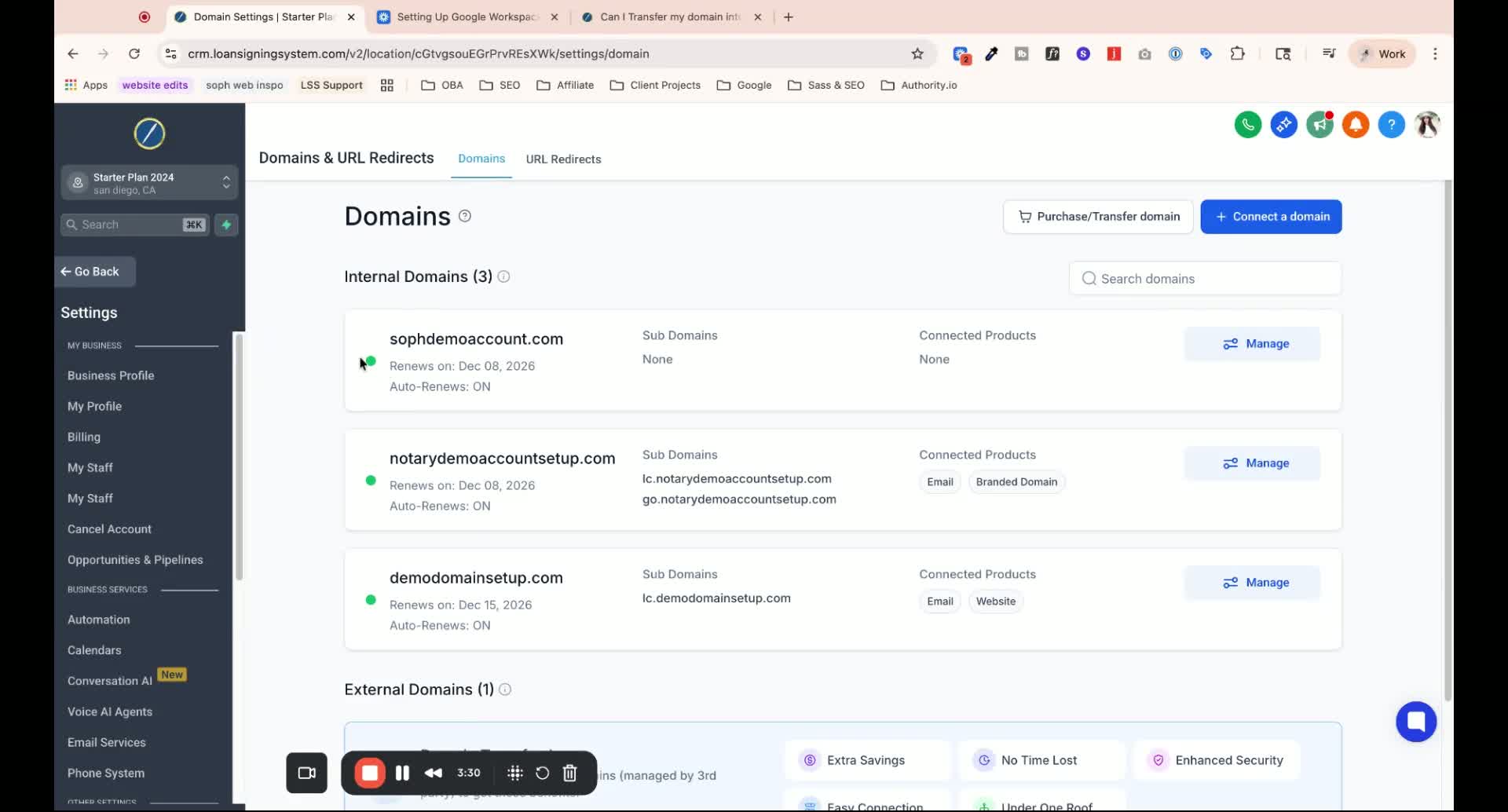Screen dimensions: 1508x812
Task: Click the Website product tag for demodomainsetup.com
Action: tap(996, 602)
